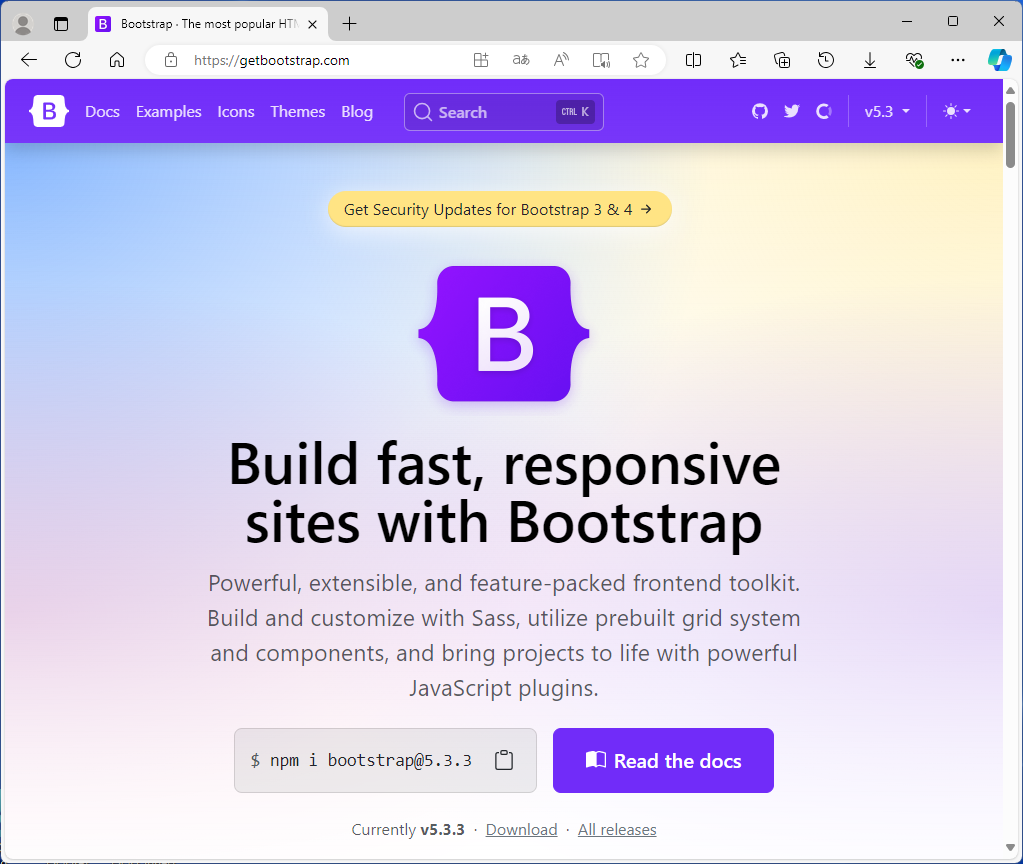The height and width of the screenshot is (864, 1023).
Task: Open the browser home page
Action: (x=117, y=60)
